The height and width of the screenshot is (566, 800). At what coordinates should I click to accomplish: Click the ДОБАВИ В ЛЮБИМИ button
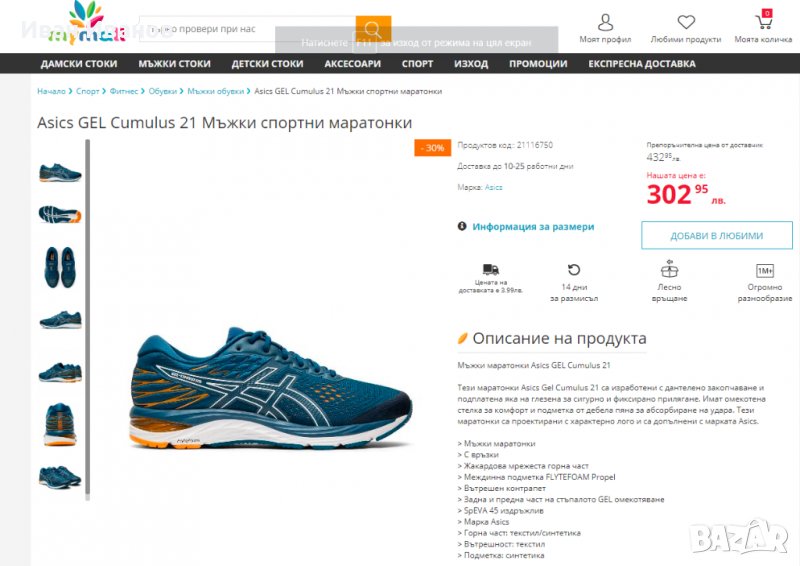716,235
